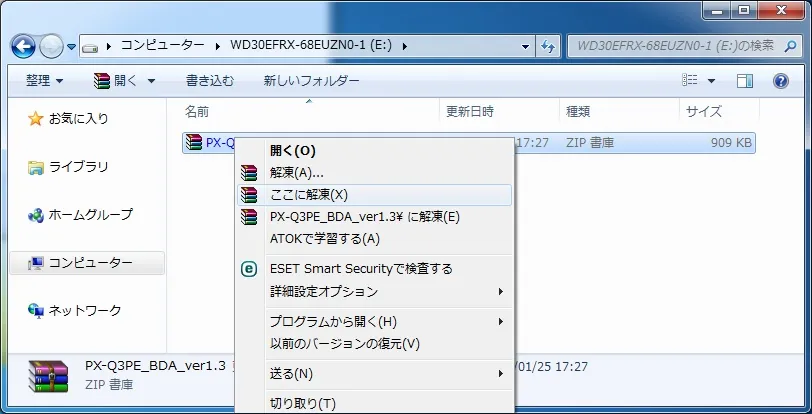Open the address bar history dropdown

526,47
